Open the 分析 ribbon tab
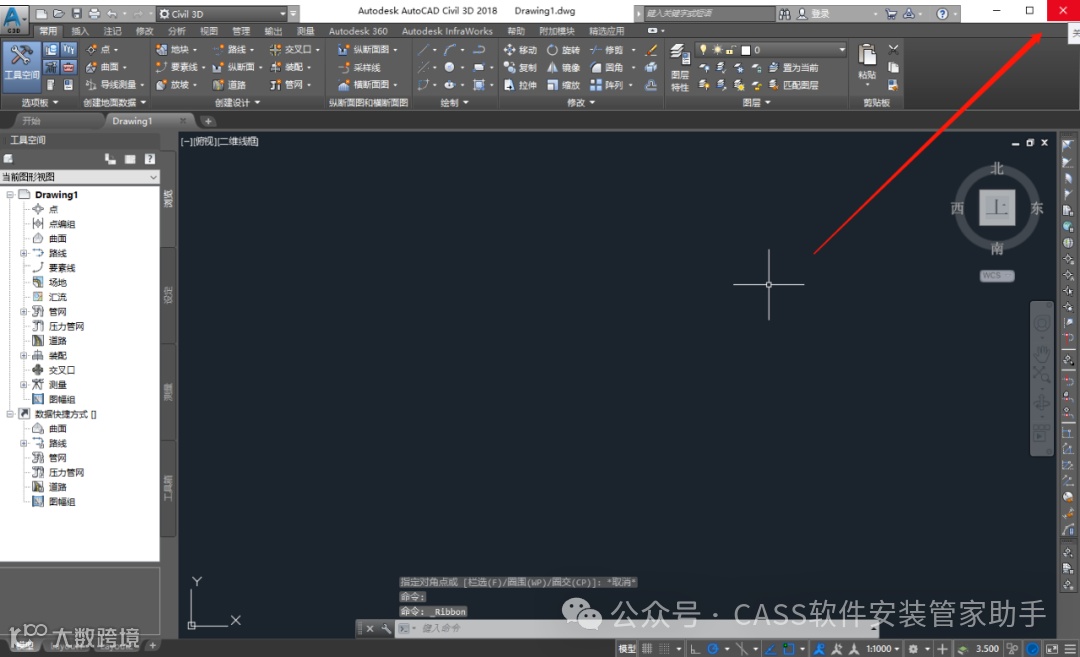 (176, 31)
